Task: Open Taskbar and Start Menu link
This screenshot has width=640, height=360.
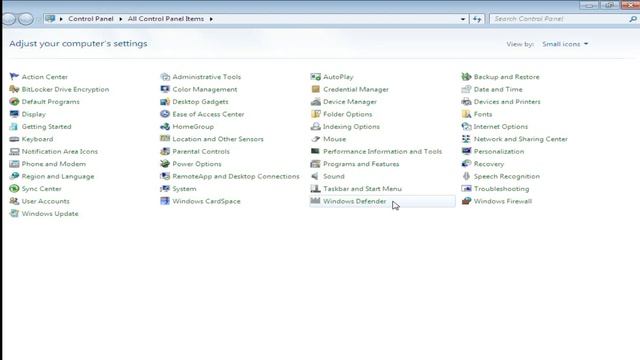Action: coord(362,189)
